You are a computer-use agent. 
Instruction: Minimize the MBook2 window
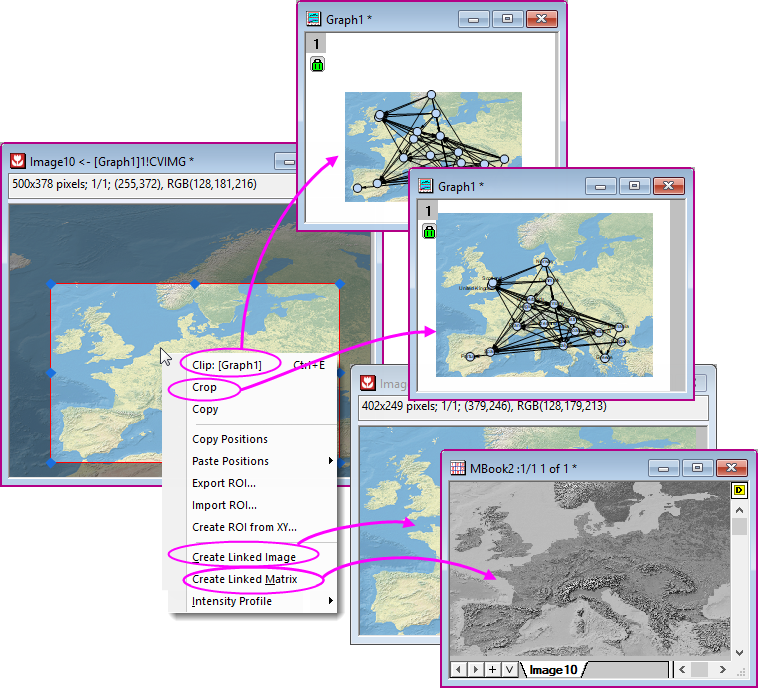click(x=664, y=468)
